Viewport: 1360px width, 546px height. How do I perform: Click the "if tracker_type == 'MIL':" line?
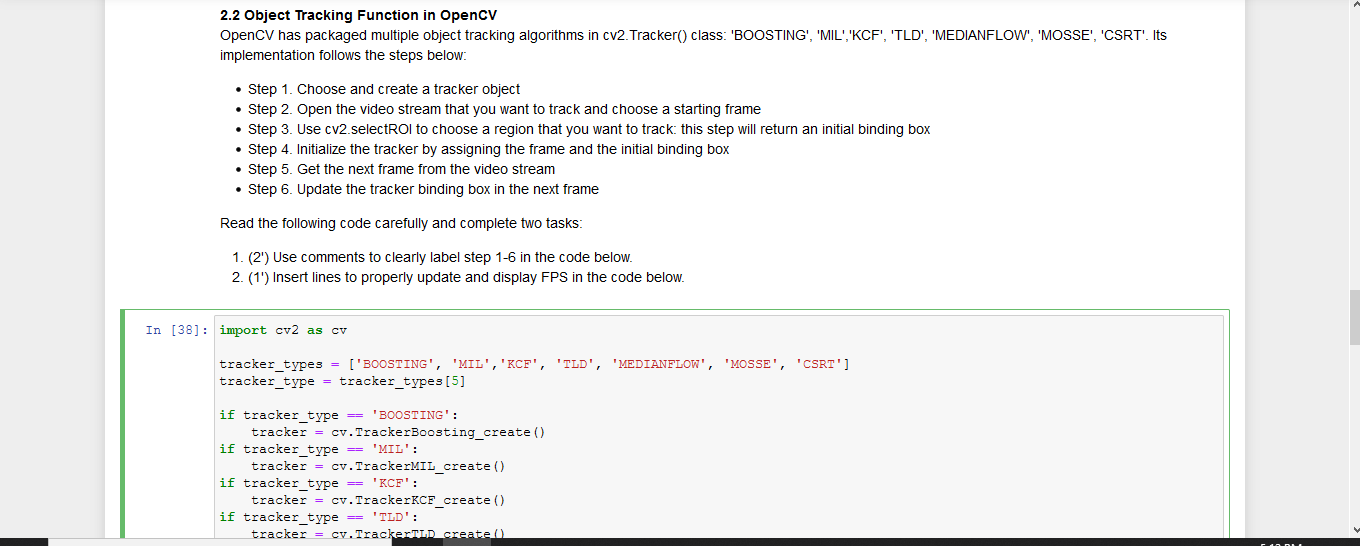[319, 449]
